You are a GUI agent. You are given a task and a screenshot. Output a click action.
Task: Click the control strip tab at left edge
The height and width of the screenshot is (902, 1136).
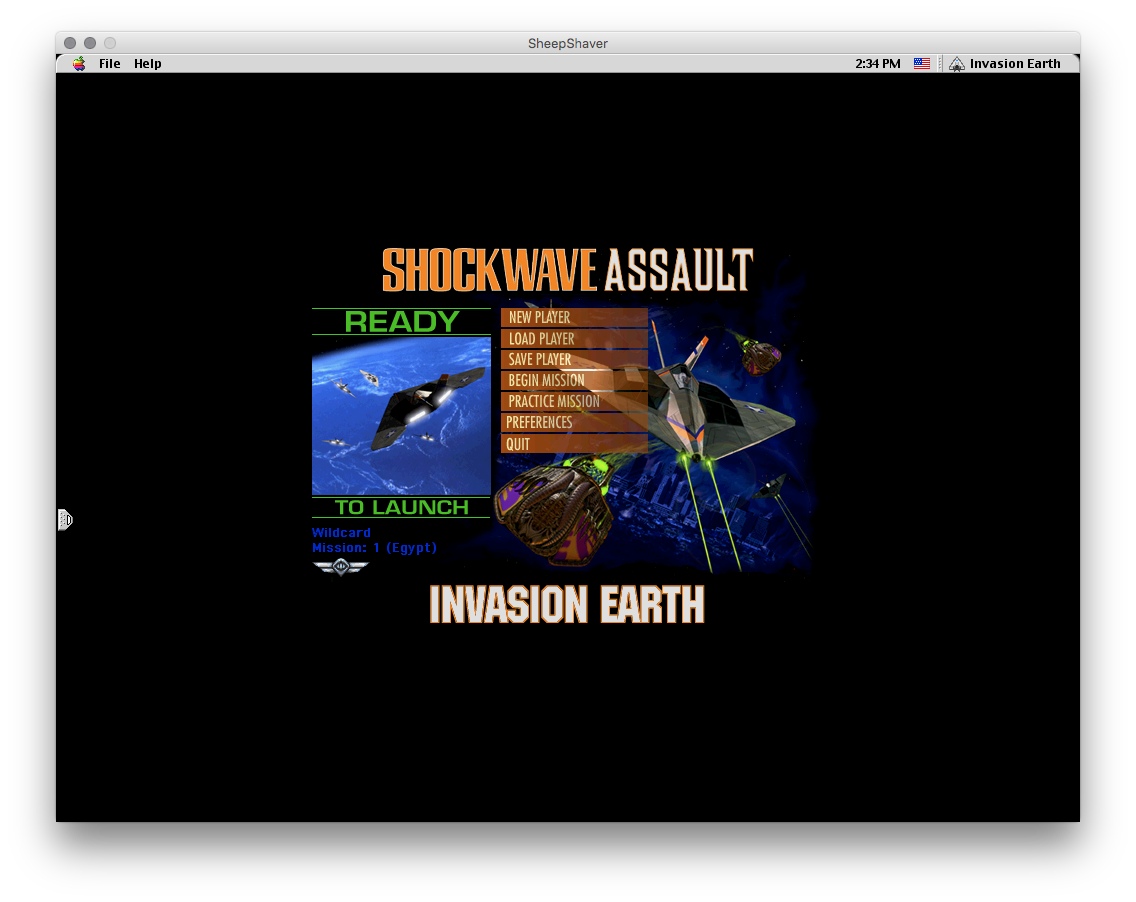coord(64,519)
